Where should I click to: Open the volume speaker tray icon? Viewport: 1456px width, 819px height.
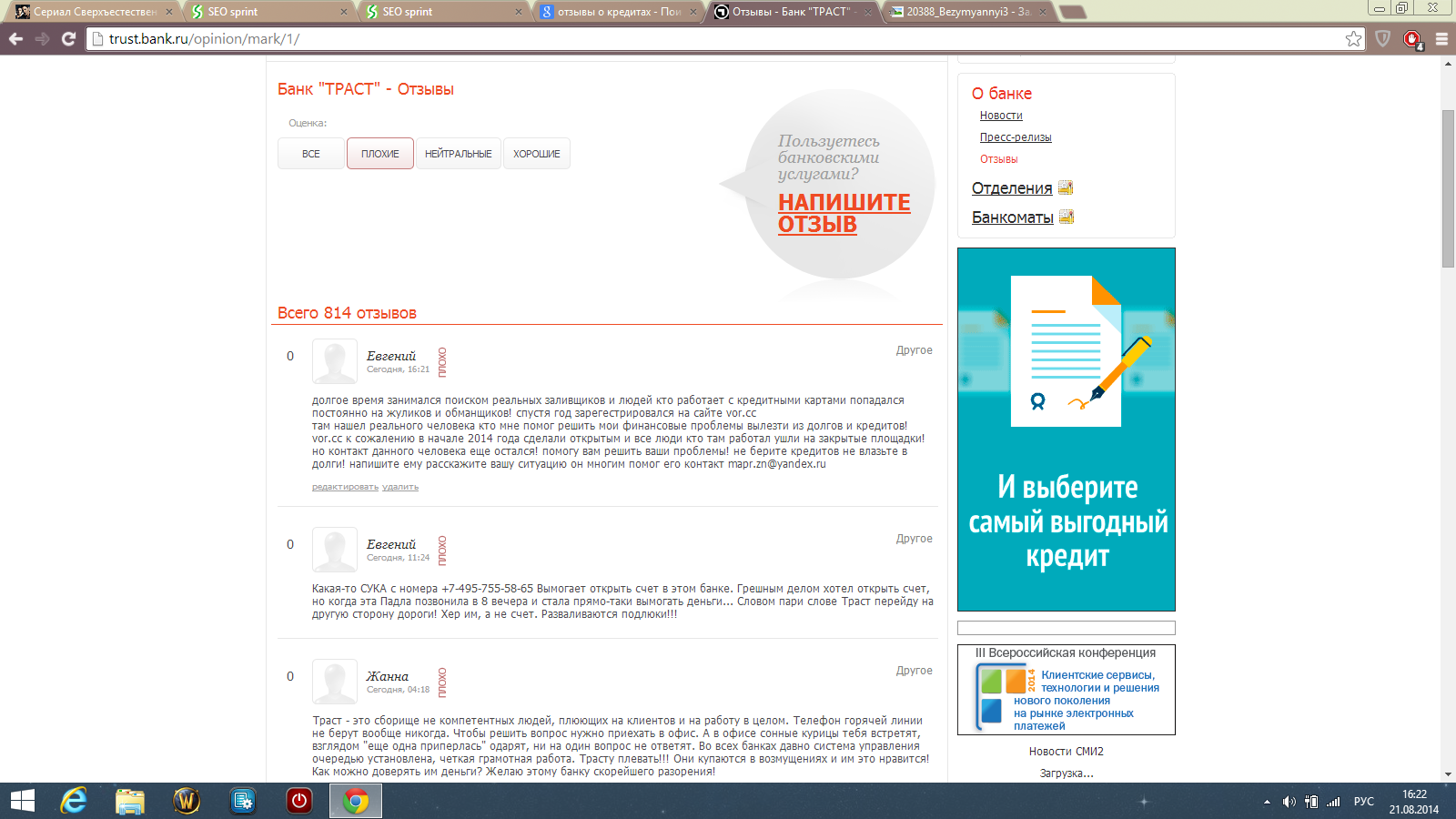point(1289,802)
